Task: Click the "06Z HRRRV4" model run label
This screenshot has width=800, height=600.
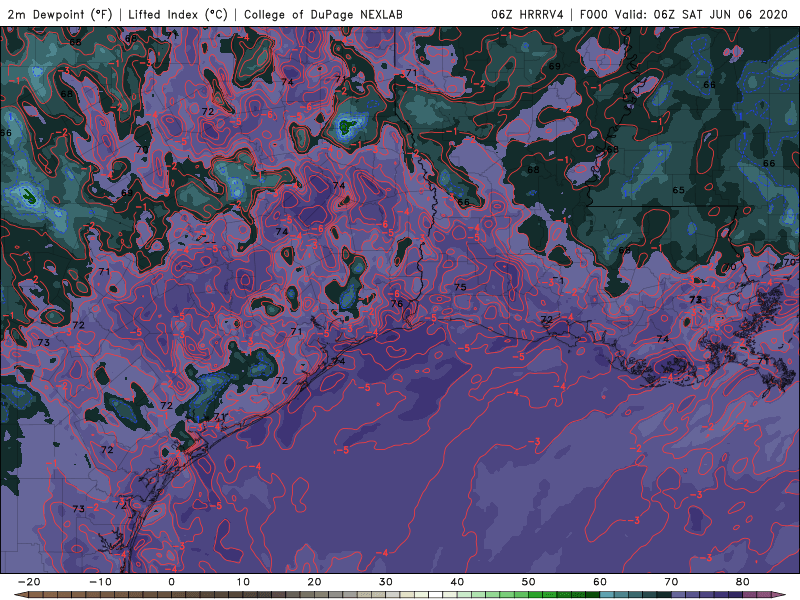Action: click(527, 14)
